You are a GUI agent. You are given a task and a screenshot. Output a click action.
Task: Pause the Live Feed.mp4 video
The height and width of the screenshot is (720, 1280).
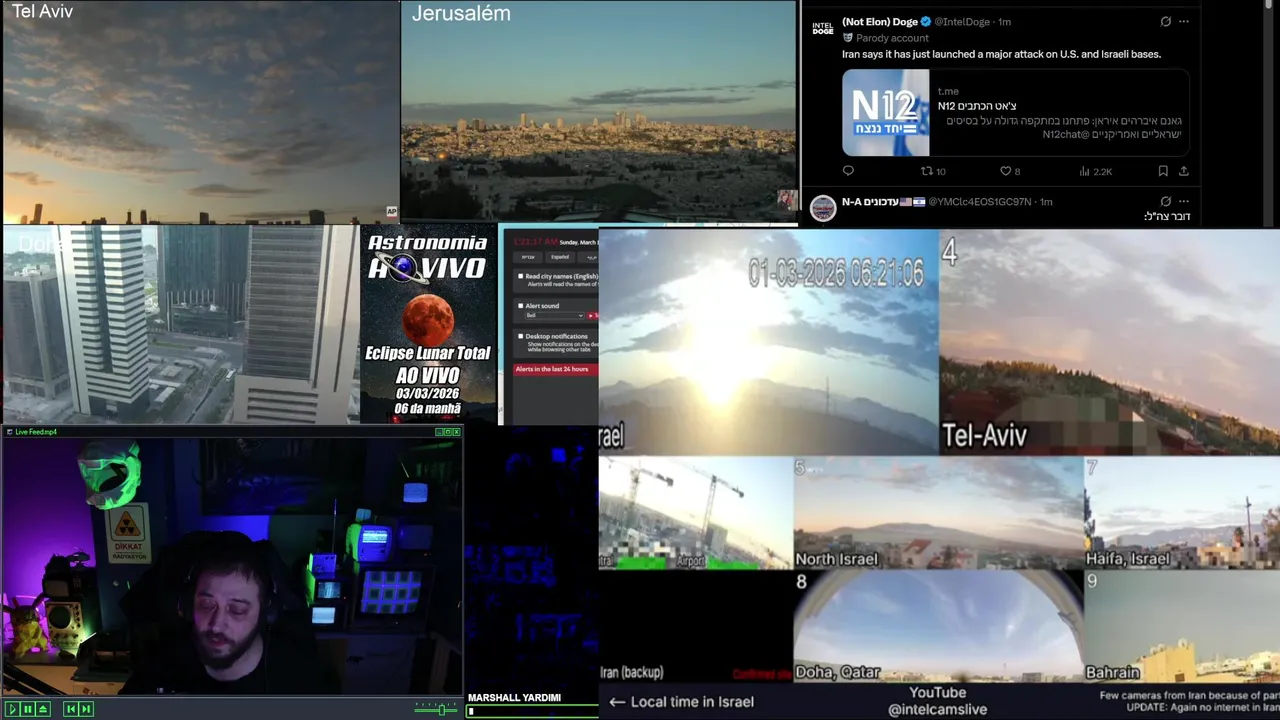(28, 709)
